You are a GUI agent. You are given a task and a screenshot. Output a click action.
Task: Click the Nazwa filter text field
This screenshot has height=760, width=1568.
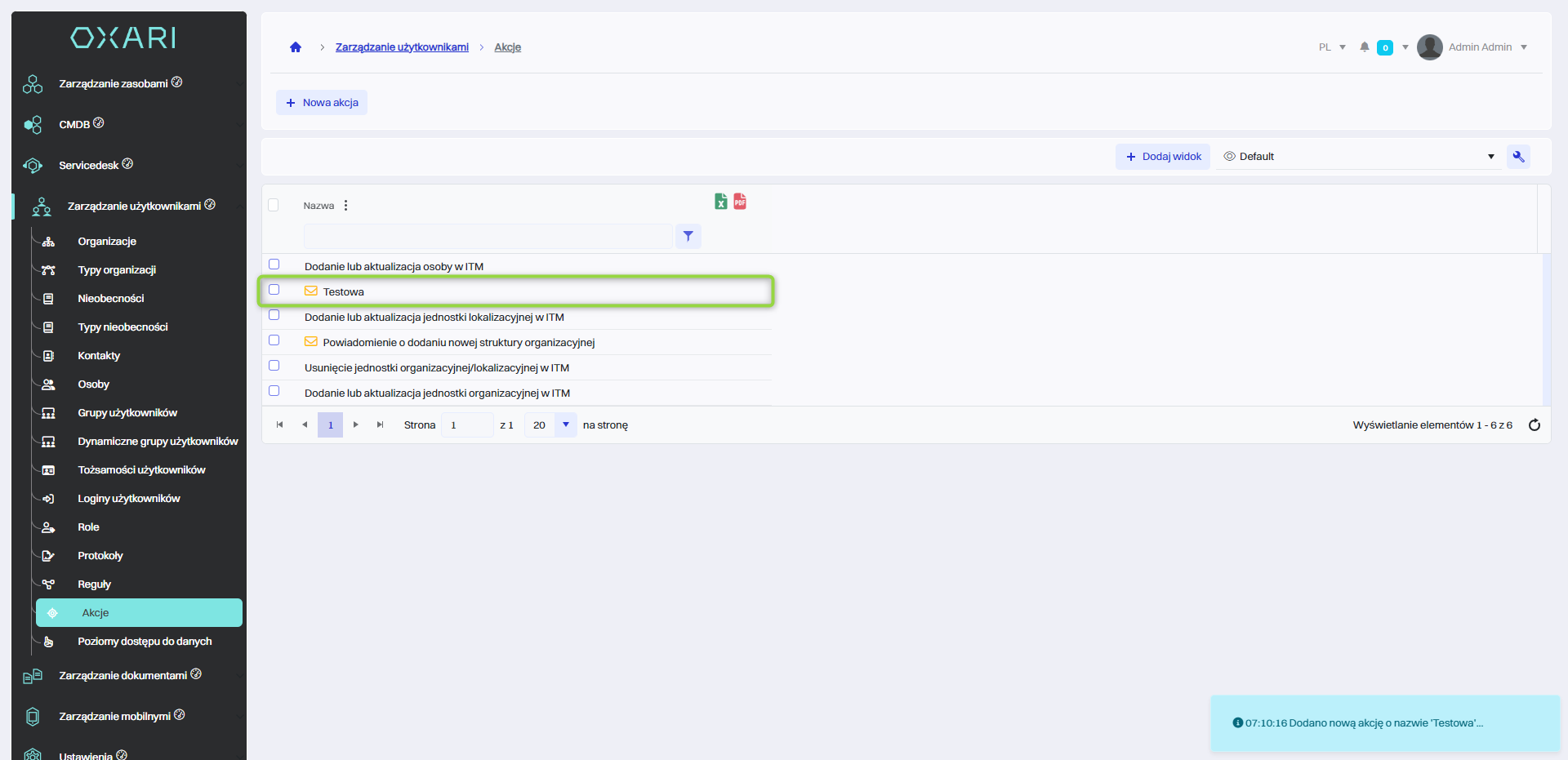pyautogui.click(x=488, y=237)
